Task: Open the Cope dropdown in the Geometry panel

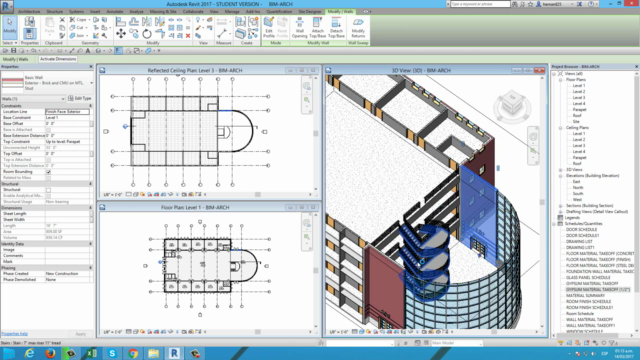Action: tap(89, 20)
